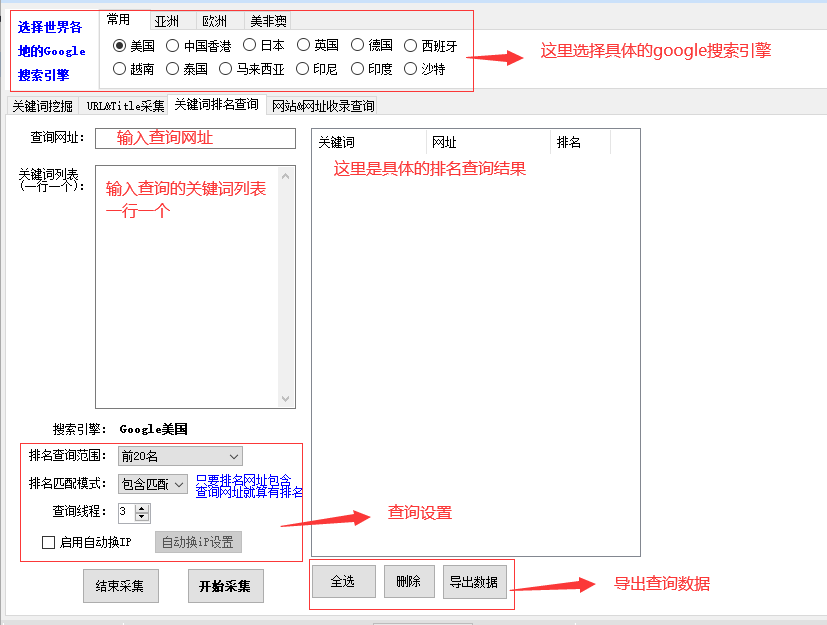827x625 pixels.
Task: Click the keyword list scrollbar down arrow
Action: tap(286, 399)
